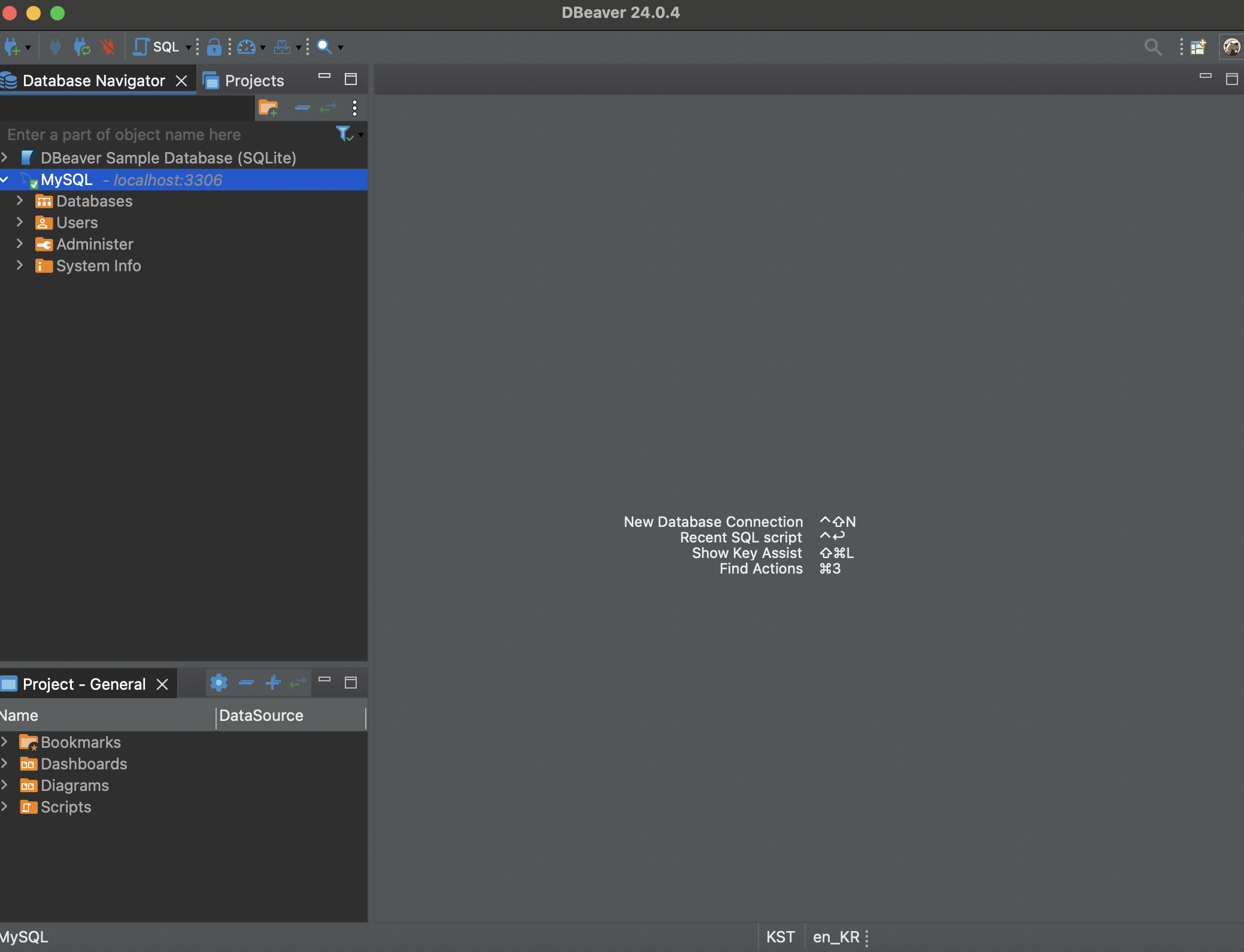Click the red Disconnect plug icon
This screenshot has height=952, width=1244.
108,47
